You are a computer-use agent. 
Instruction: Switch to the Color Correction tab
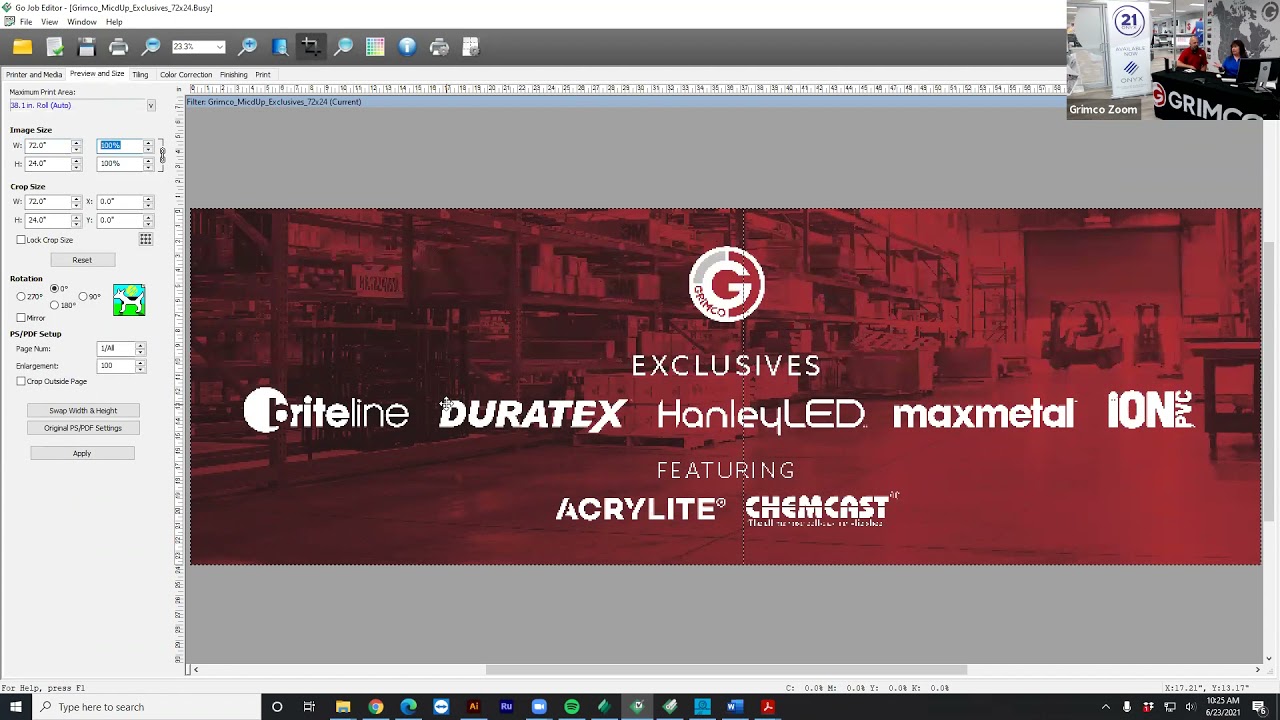(186, 74)
